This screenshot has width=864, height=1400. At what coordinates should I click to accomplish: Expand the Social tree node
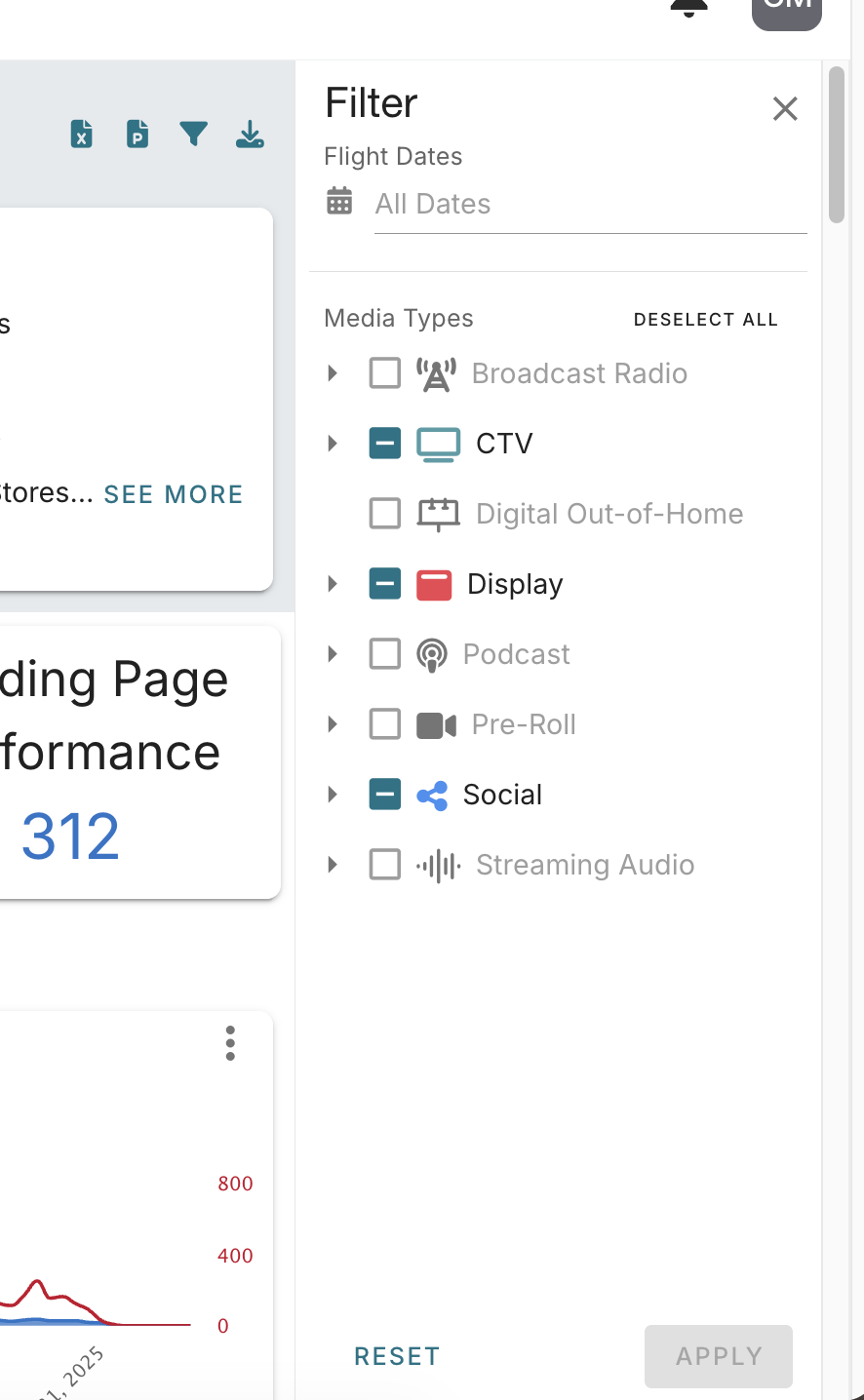click(333, 794)
